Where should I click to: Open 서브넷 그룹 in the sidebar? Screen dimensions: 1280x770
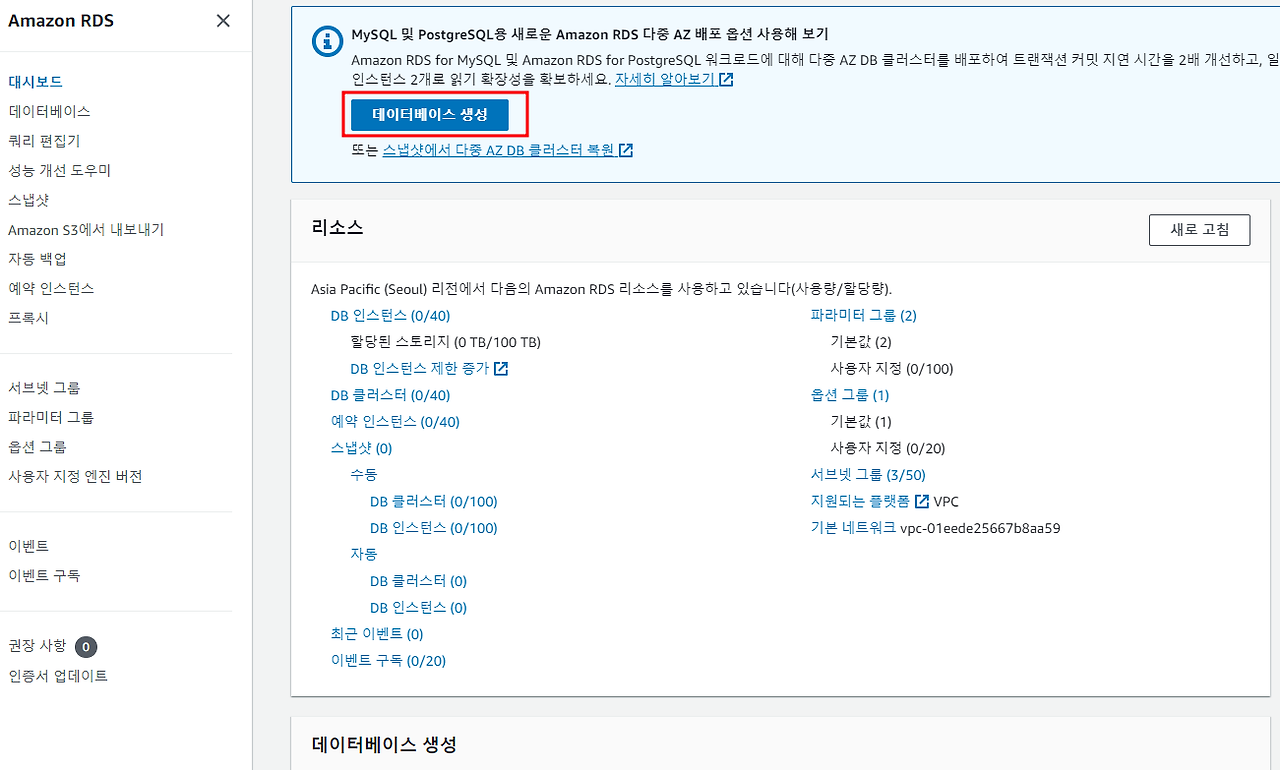(45, 388)
